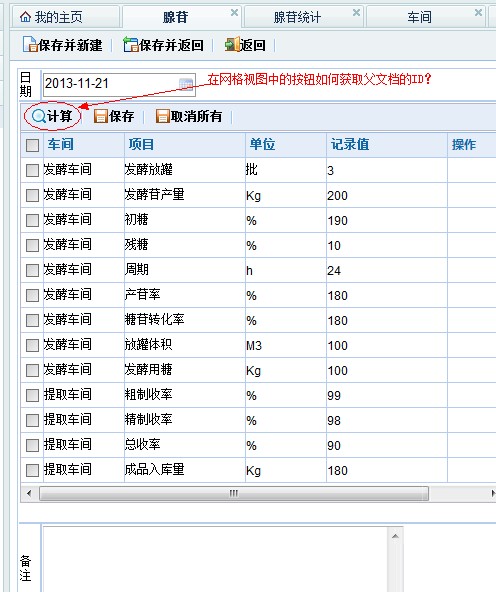Open the calendar picker icon in date field
This screenshot has width=496, height=592.
186,84
